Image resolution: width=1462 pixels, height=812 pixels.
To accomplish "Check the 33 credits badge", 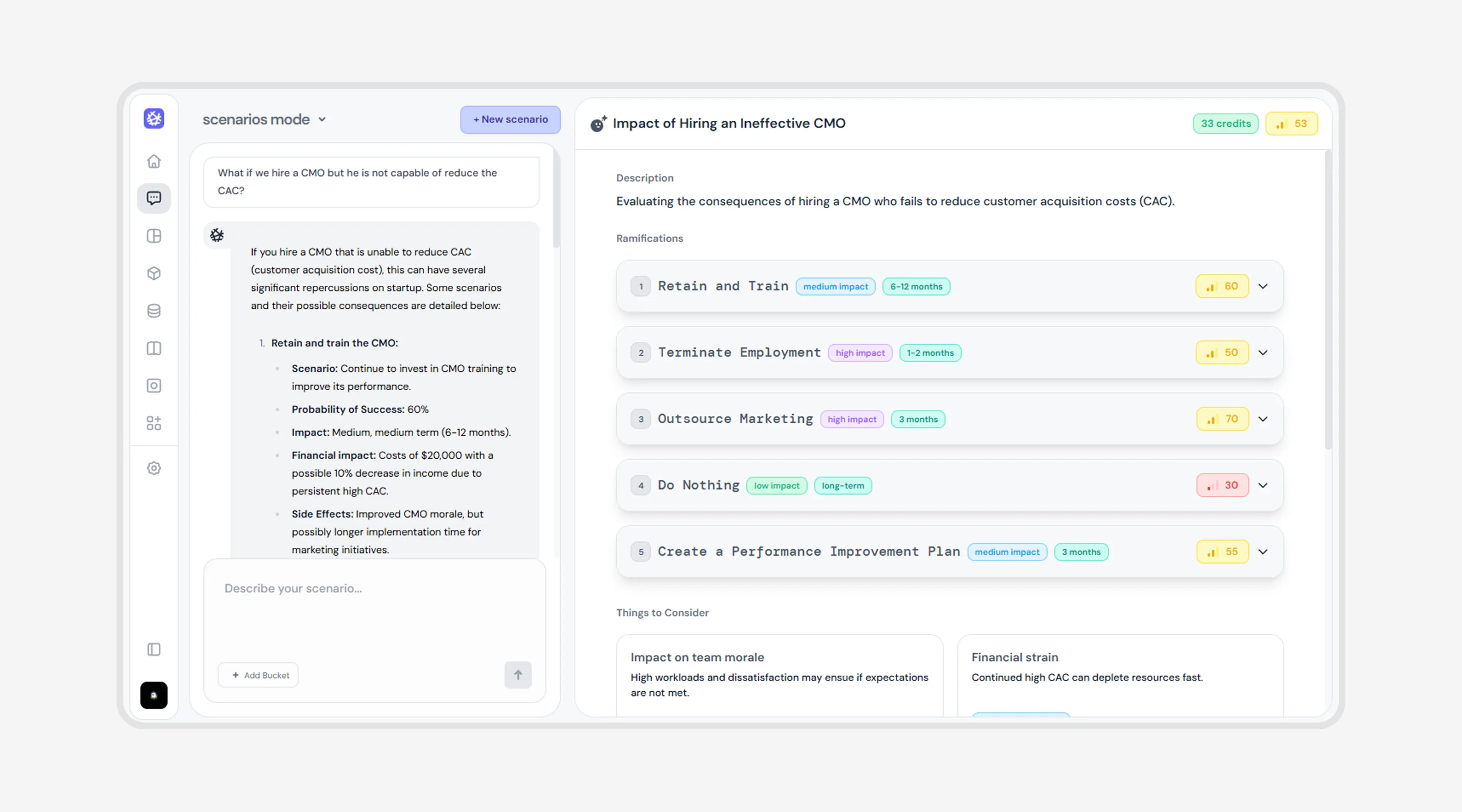I will tap(1225, 123).
